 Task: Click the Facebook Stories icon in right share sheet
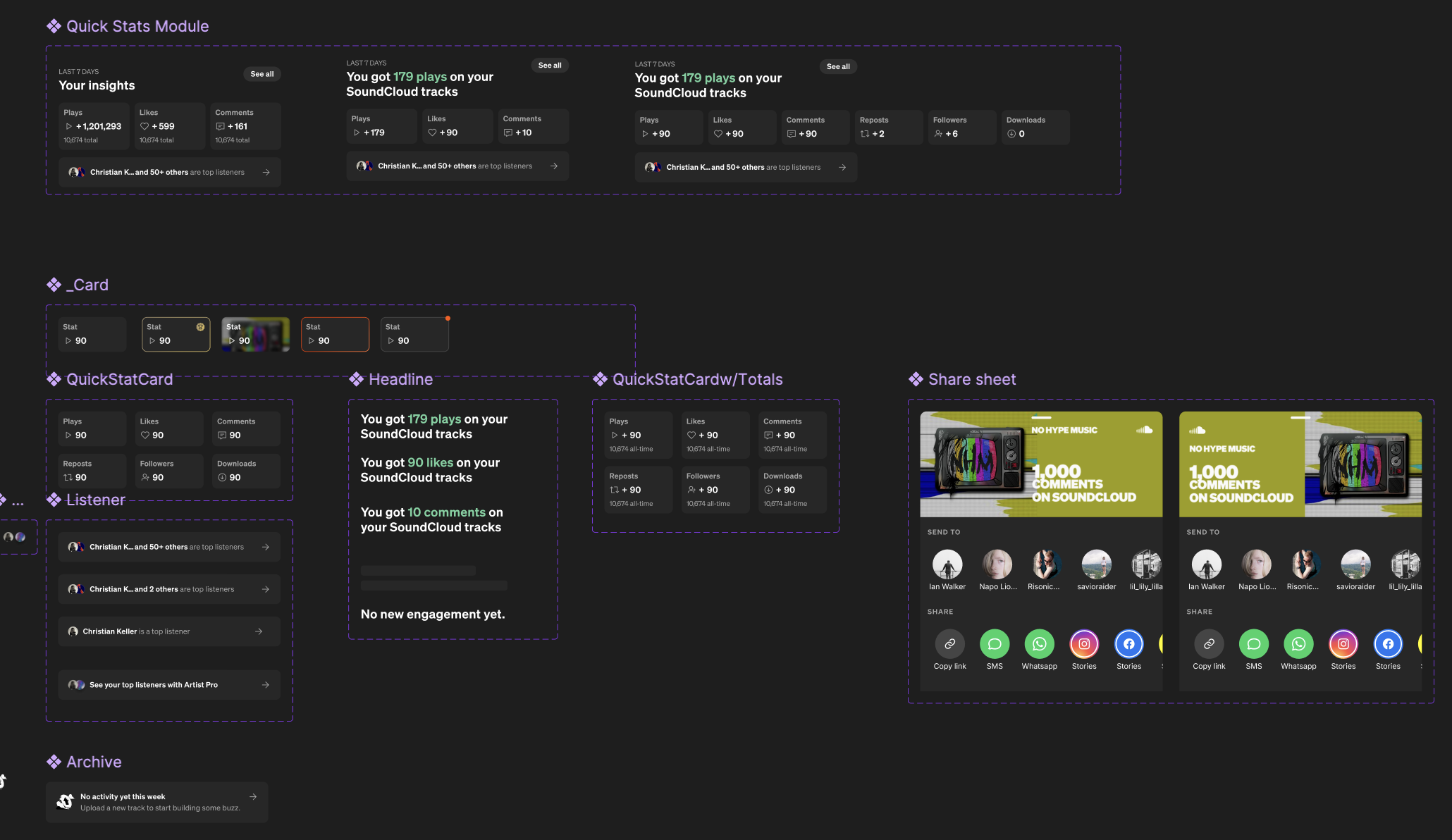(1387, 644)
